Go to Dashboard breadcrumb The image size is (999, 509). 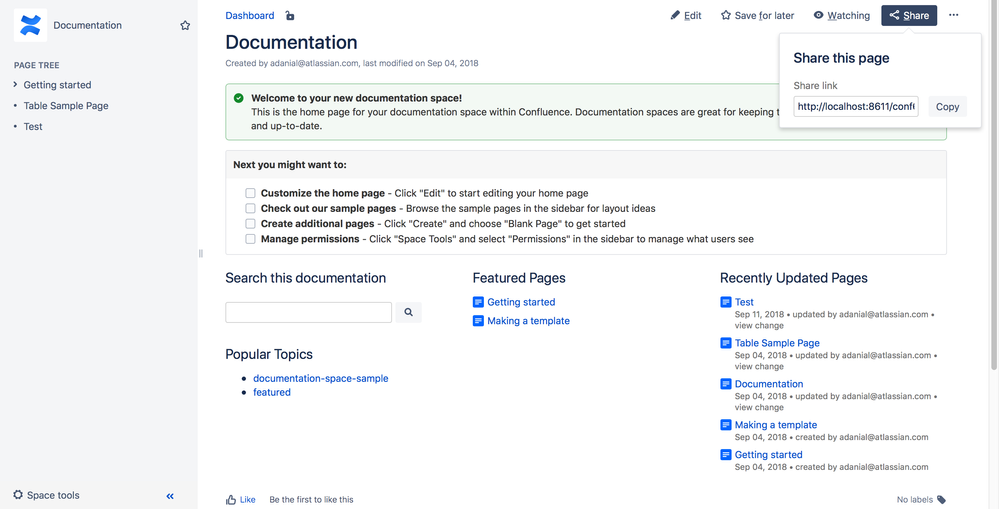coord(250,15)
